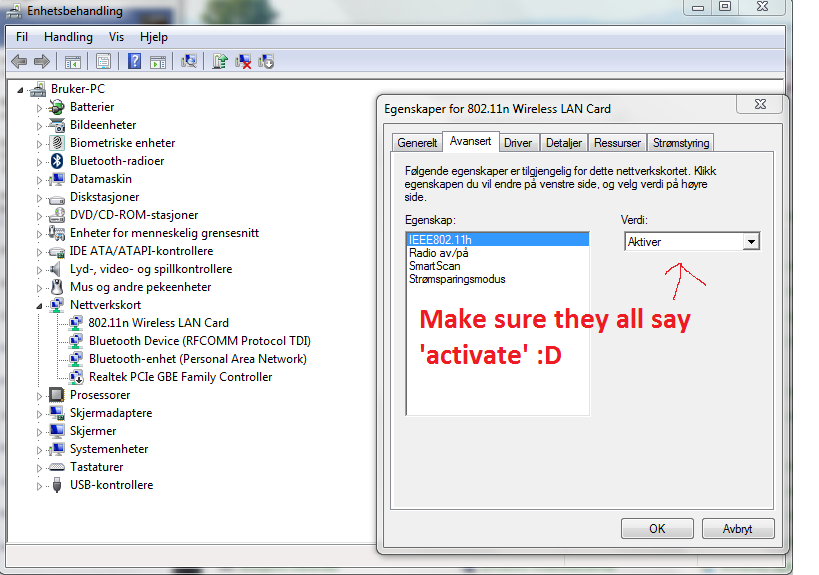Click the Avansert tab
Screen dimensions: 819x575
[x=470, y=142]
